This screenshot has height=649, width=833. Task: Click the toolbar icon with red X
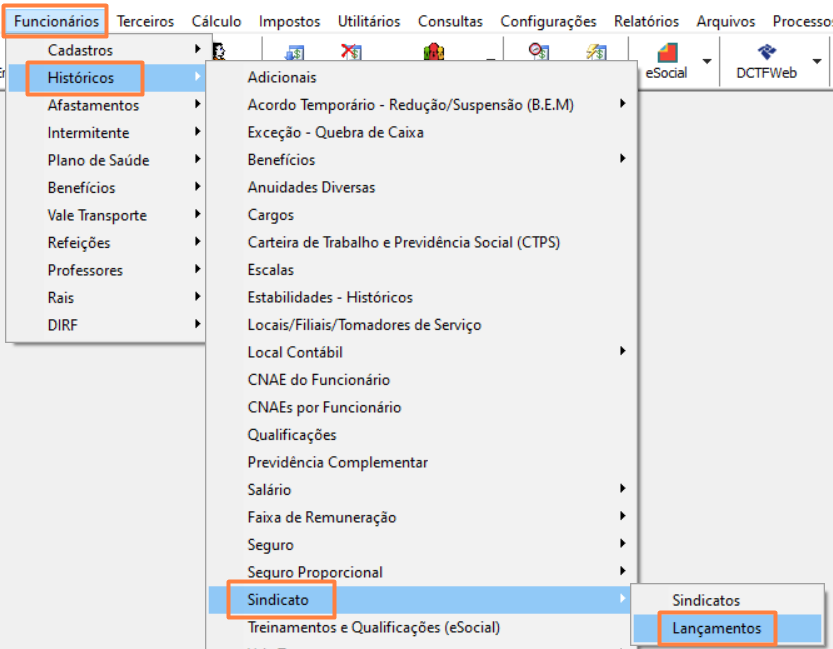click(351, 52)
